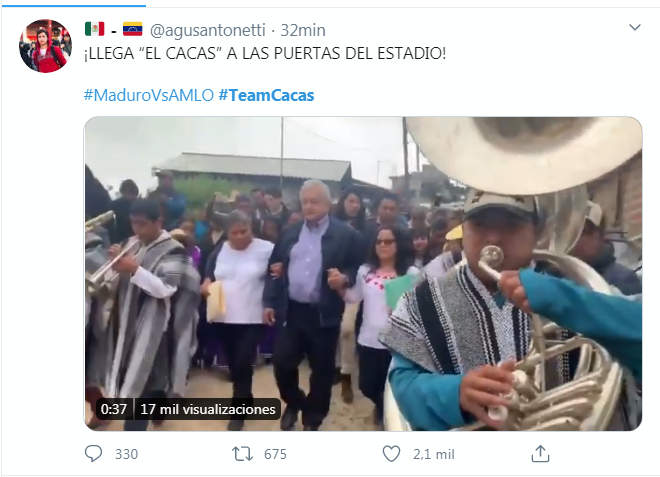
Task: Open the #TeamCacas hashtag
Action: click(x=266, y=95)
